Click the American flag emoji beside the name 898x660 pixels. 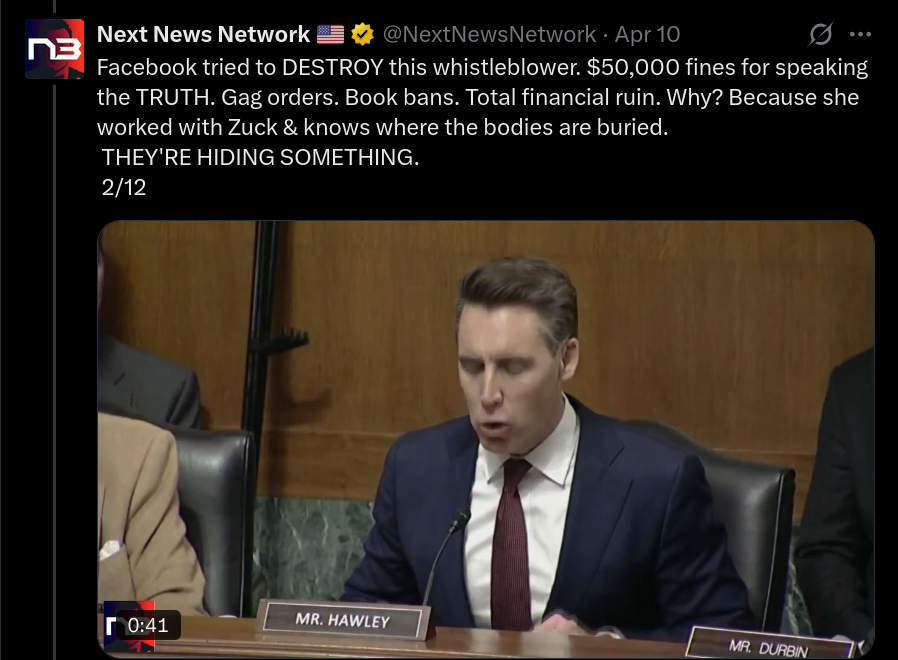coord(330,34)
